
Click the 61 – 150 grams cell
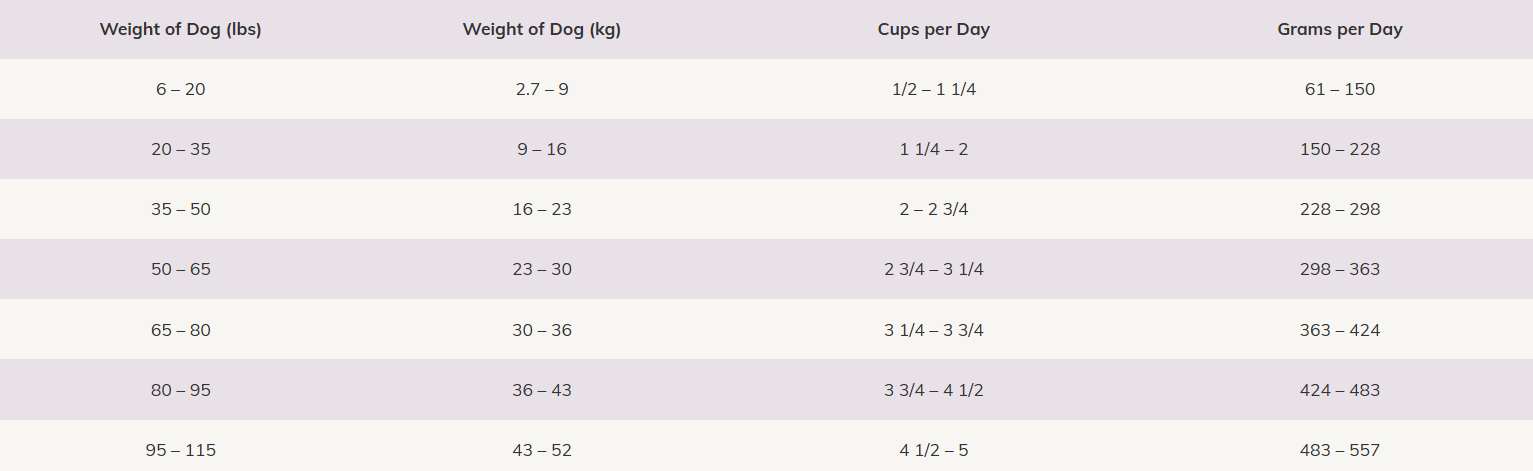coord(1339,89)
